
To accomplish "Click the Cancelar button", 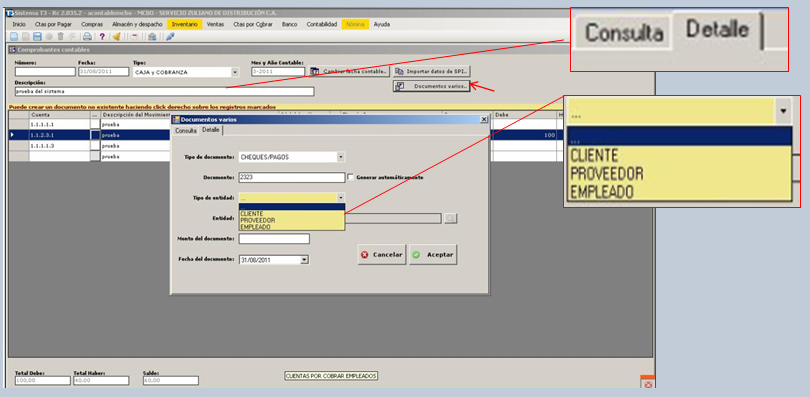I will point(382,255).
